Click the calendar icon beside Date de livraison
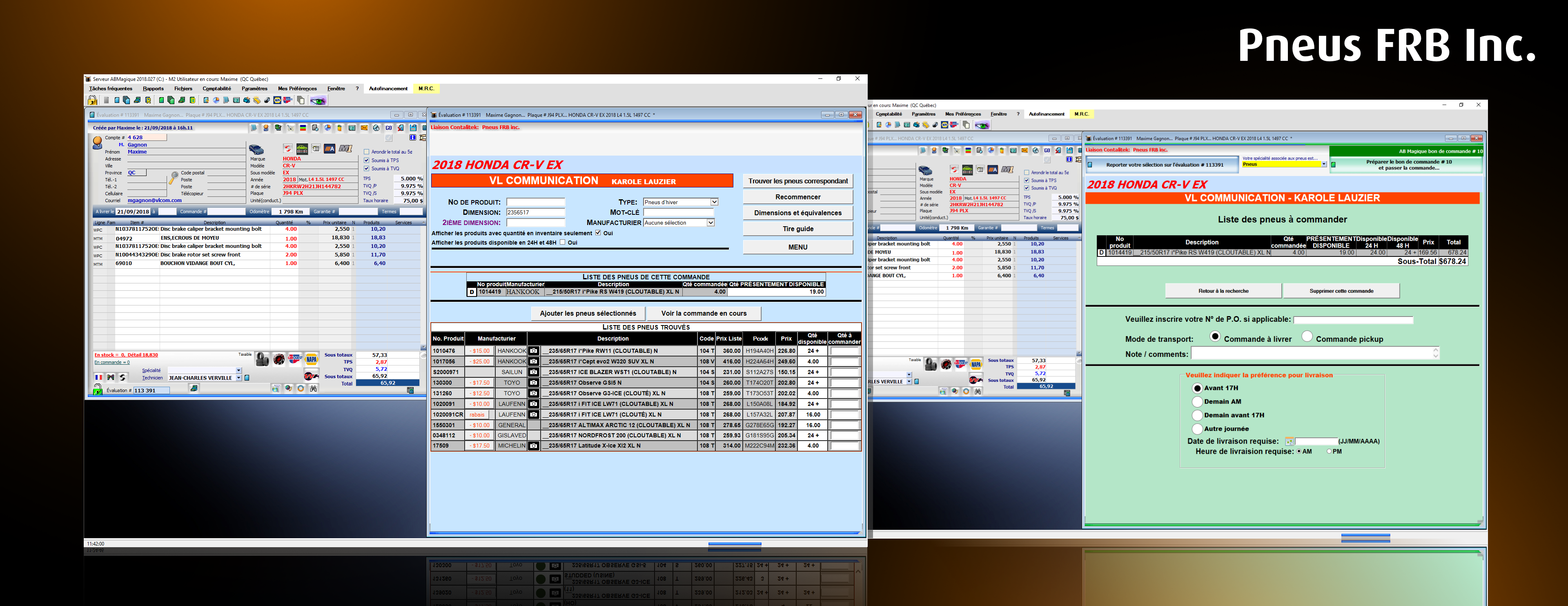This screenshot has height=606, width=1568. (1289, 441)
